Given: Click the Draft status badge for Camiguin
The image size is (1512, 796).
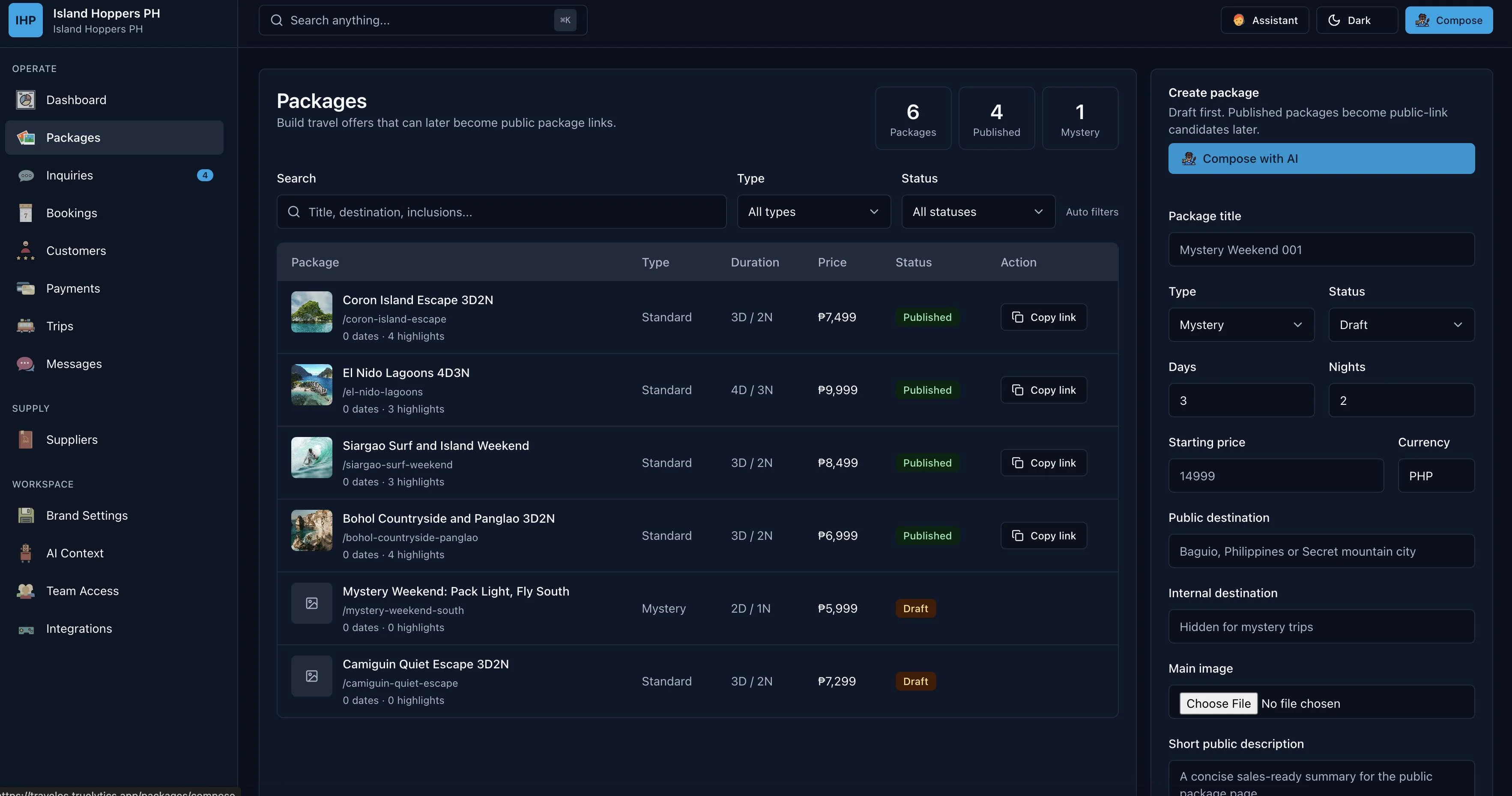Looking at the screenshot, I should point(915,681).
